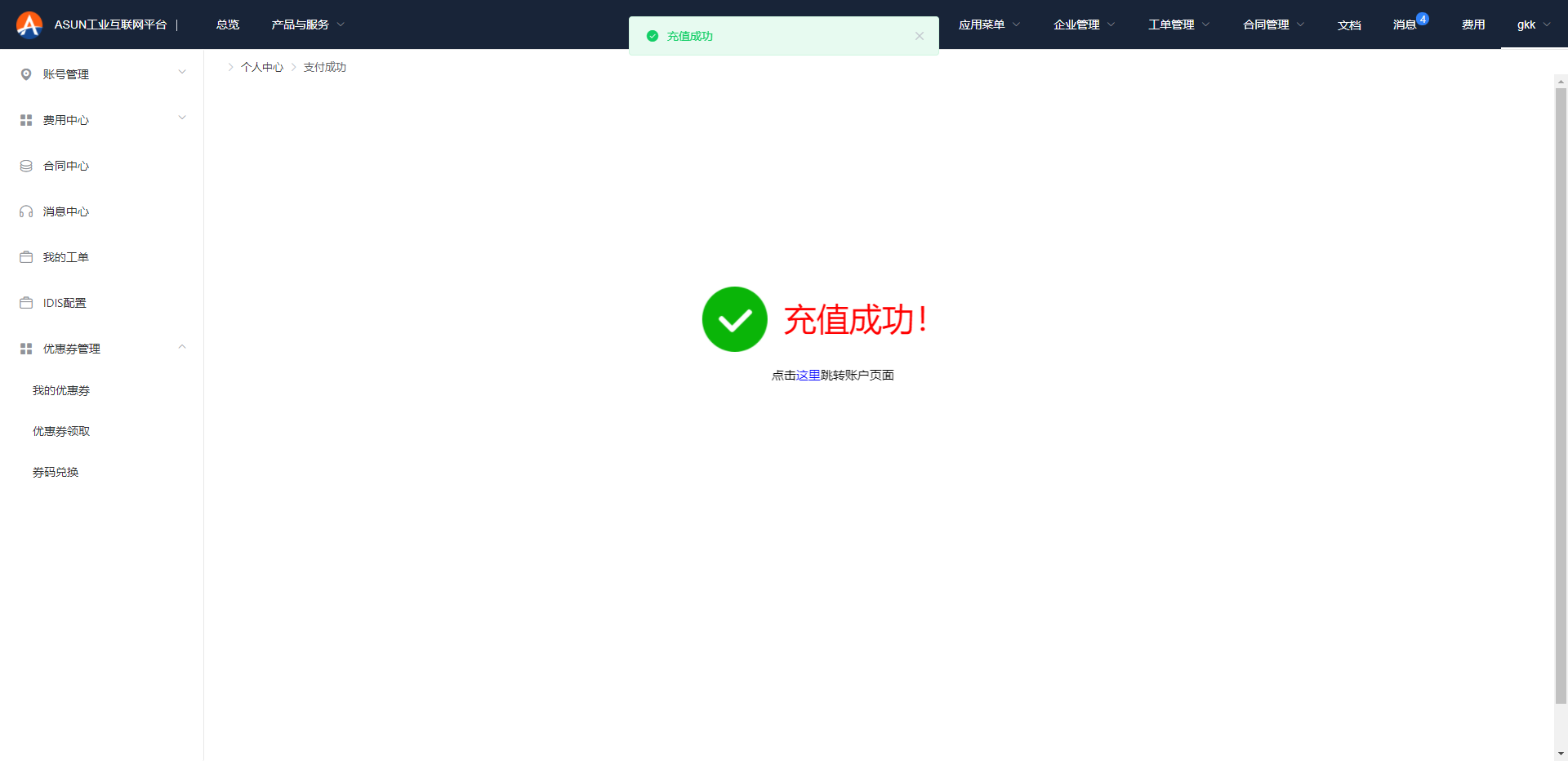
Task: Select 我的优惠券 in the sidebar
Action: (x=61, y=390)
